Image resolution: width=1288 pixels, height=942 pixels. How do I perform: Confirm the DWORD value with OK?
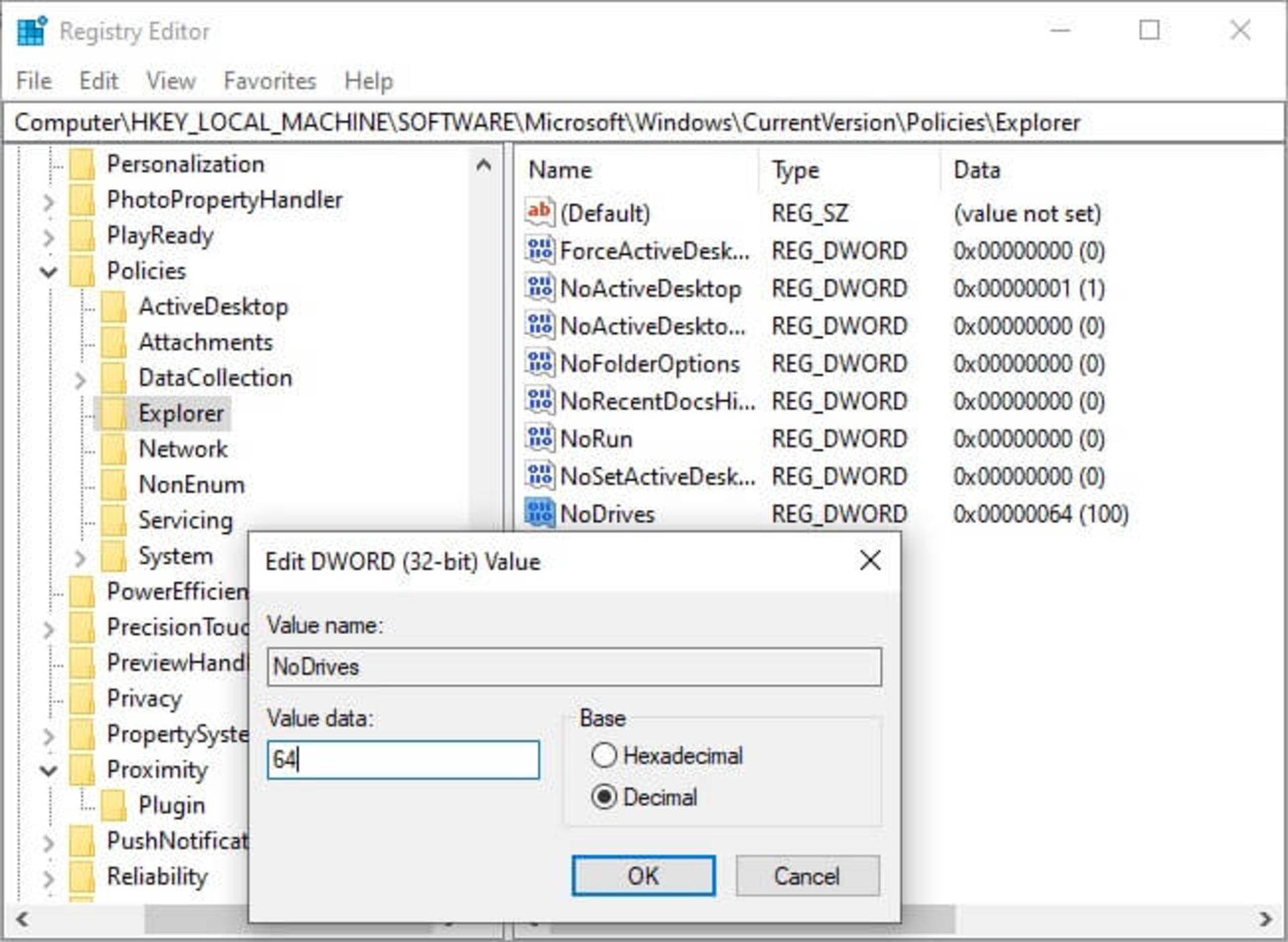click(x=643, y=876)
